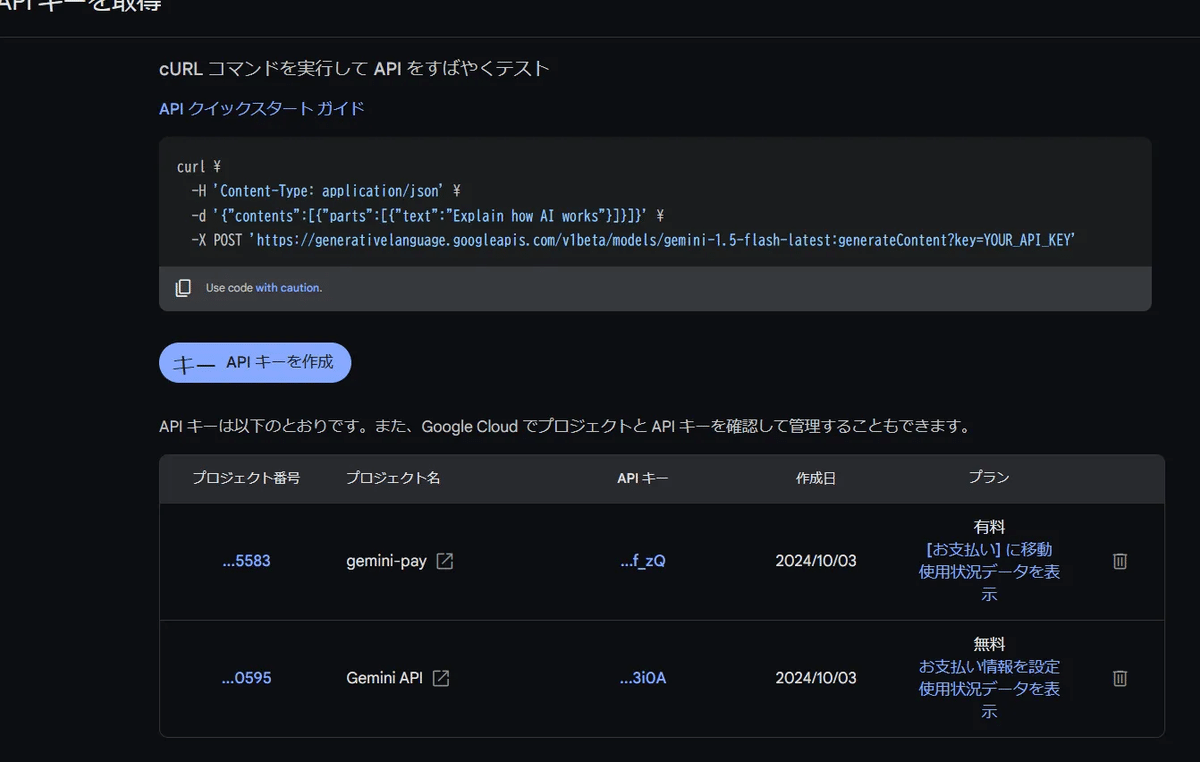Image resolution: width=1200 pixels, height=762 pixels.
Task: Copy the curl command code snippet
Action: 183,287
